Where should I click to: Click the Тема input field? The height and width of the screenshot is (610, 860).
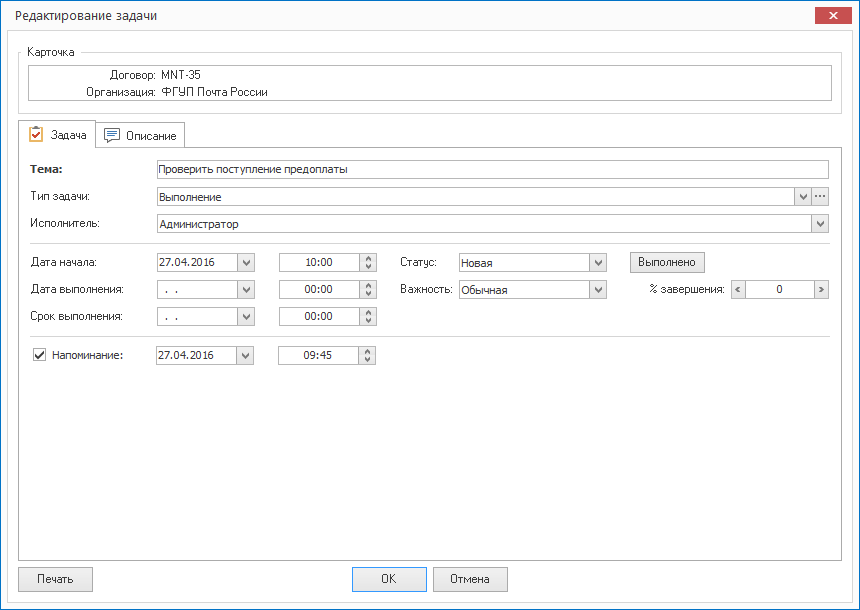point(493,170)
